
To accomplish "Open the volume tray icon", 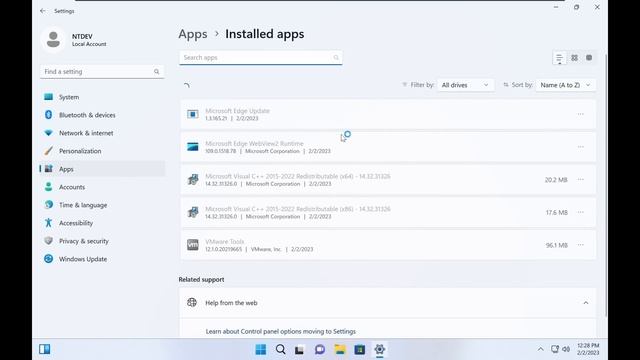I will (x=566, y=349).
